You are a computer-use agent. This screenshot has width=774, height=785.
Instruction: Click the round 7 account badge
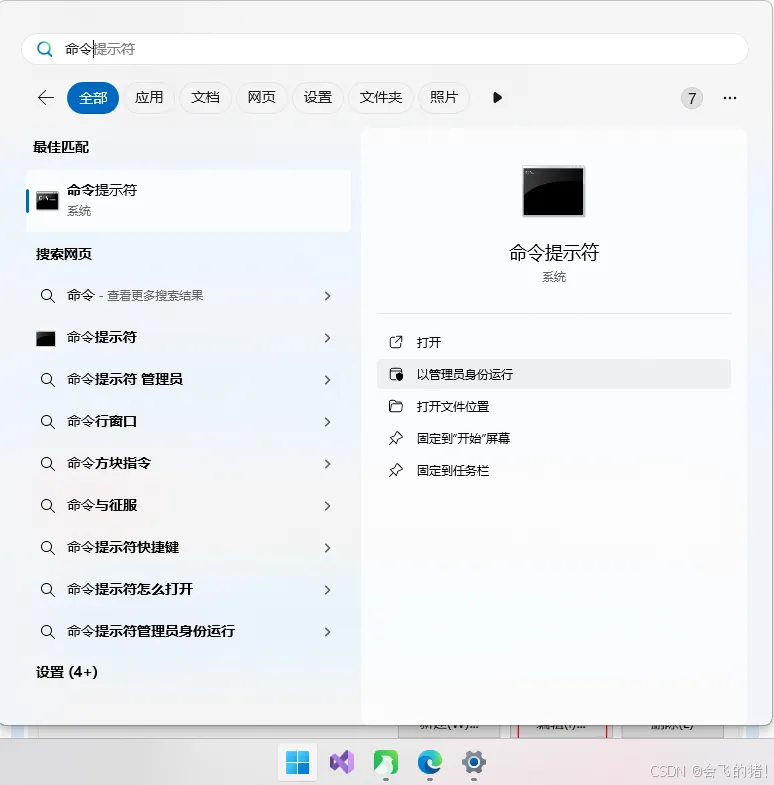(691, 98)
